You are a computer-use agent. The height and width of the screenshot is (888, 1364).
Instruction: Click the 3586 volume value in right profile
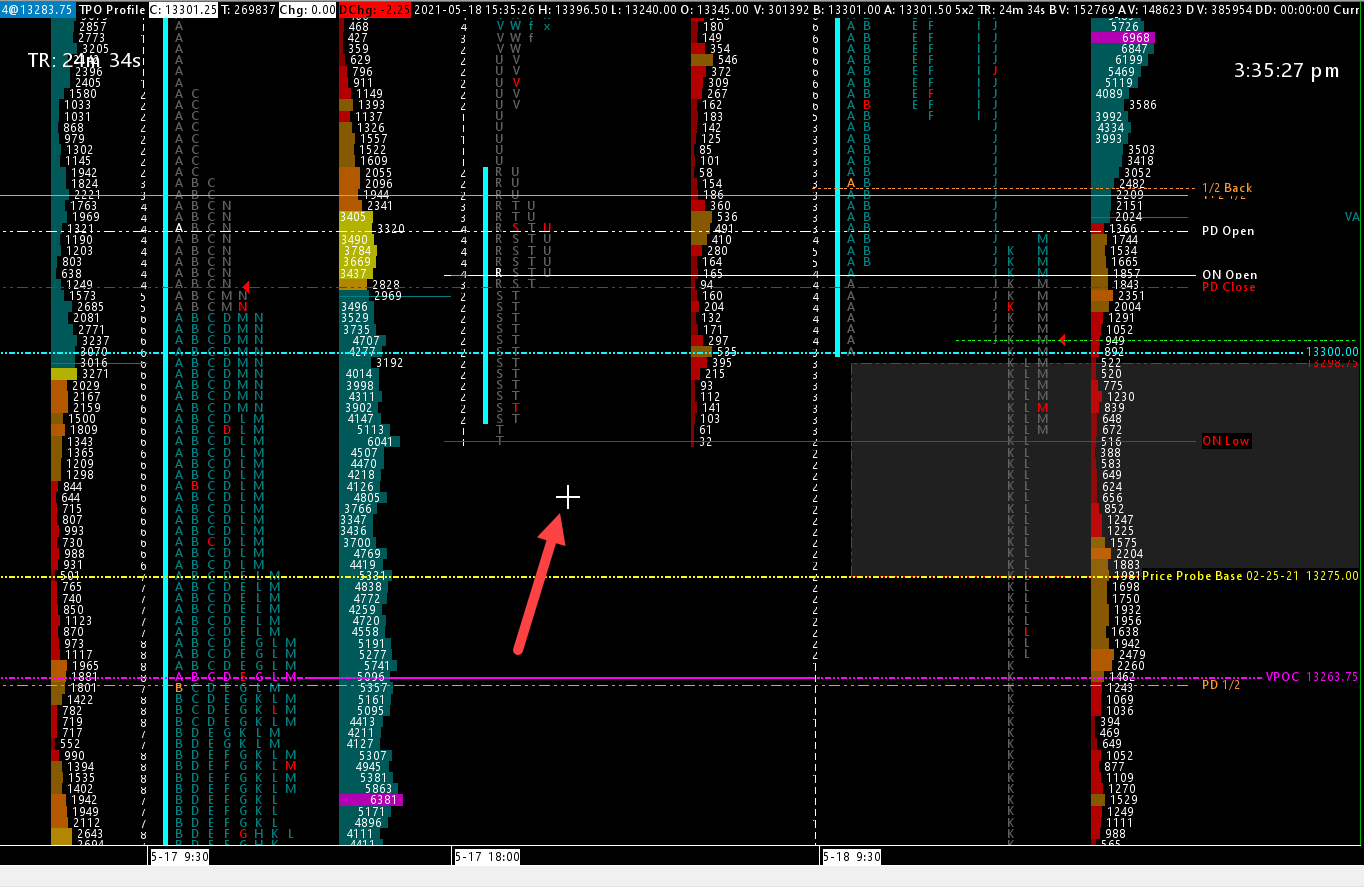tap(1142, 105)
